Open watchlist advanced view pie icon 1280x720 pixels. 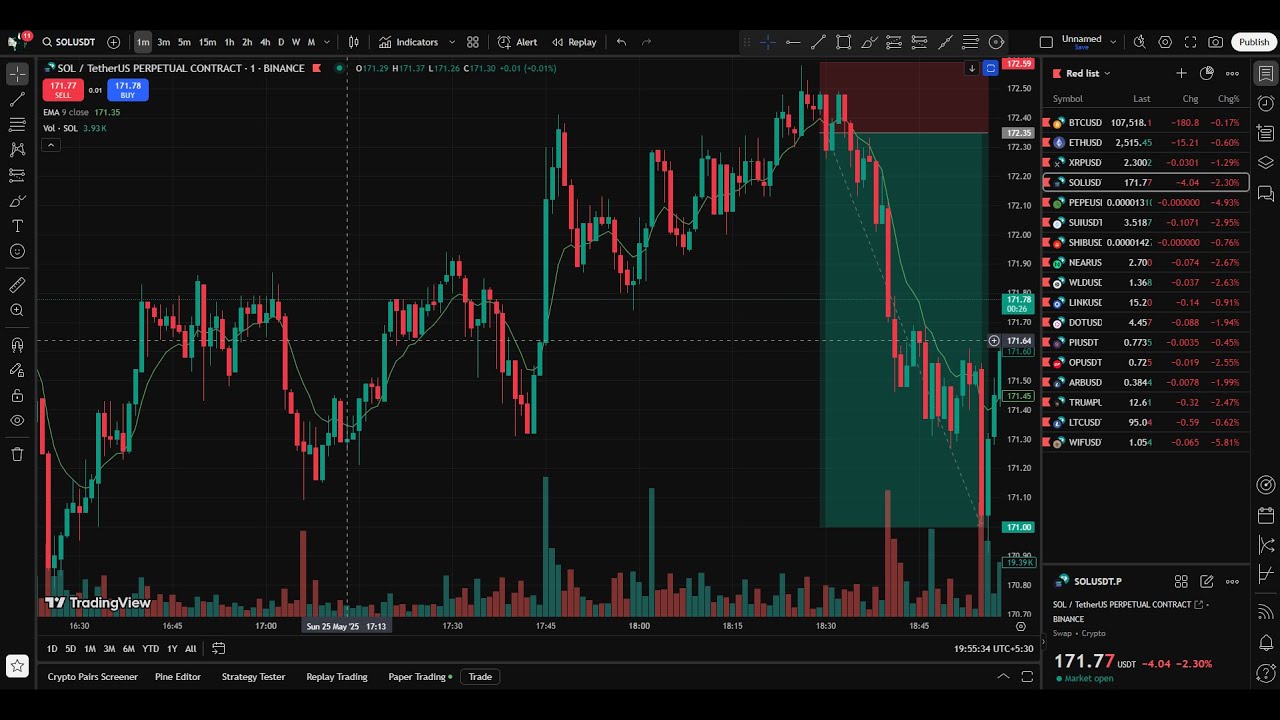[x=1206, y=73]
